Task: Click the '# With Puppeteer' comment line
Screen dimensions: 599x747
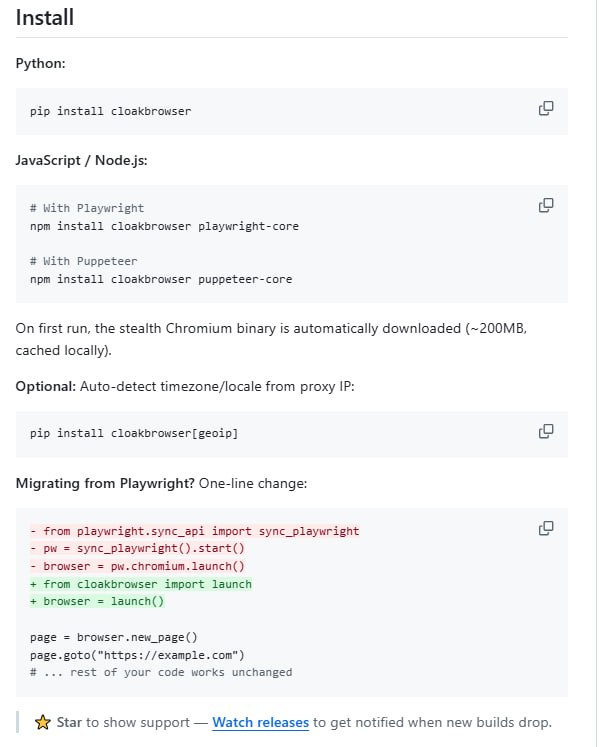Action: click(x=83, y=261)
